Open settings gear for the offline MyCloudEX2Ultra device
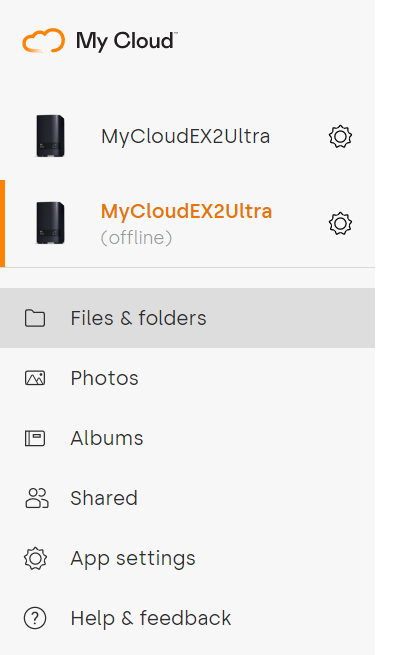 click(x=340, y=223)
